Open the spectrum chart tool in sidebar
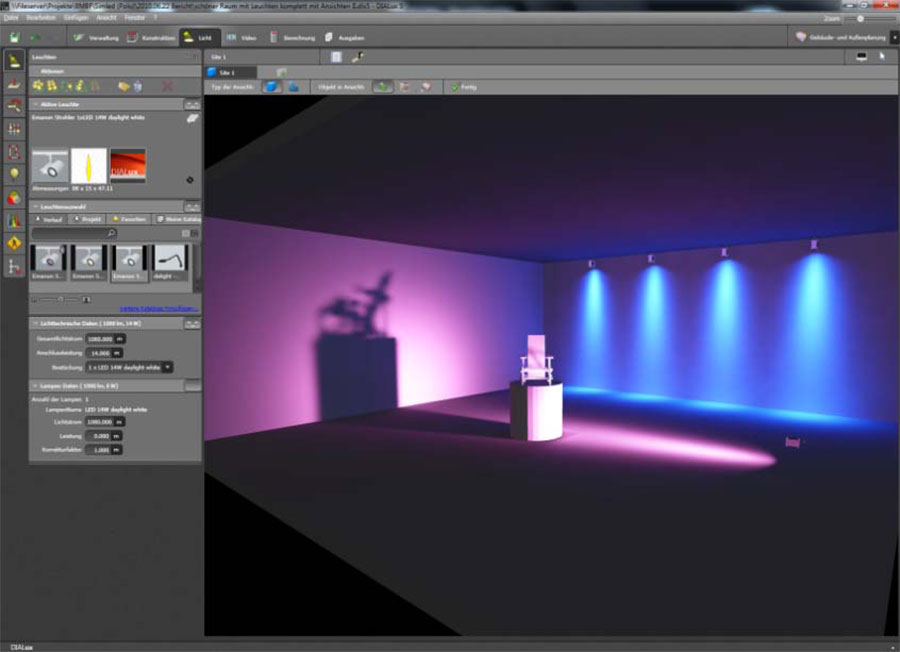 pyautogui.click(x=14, y=220)
